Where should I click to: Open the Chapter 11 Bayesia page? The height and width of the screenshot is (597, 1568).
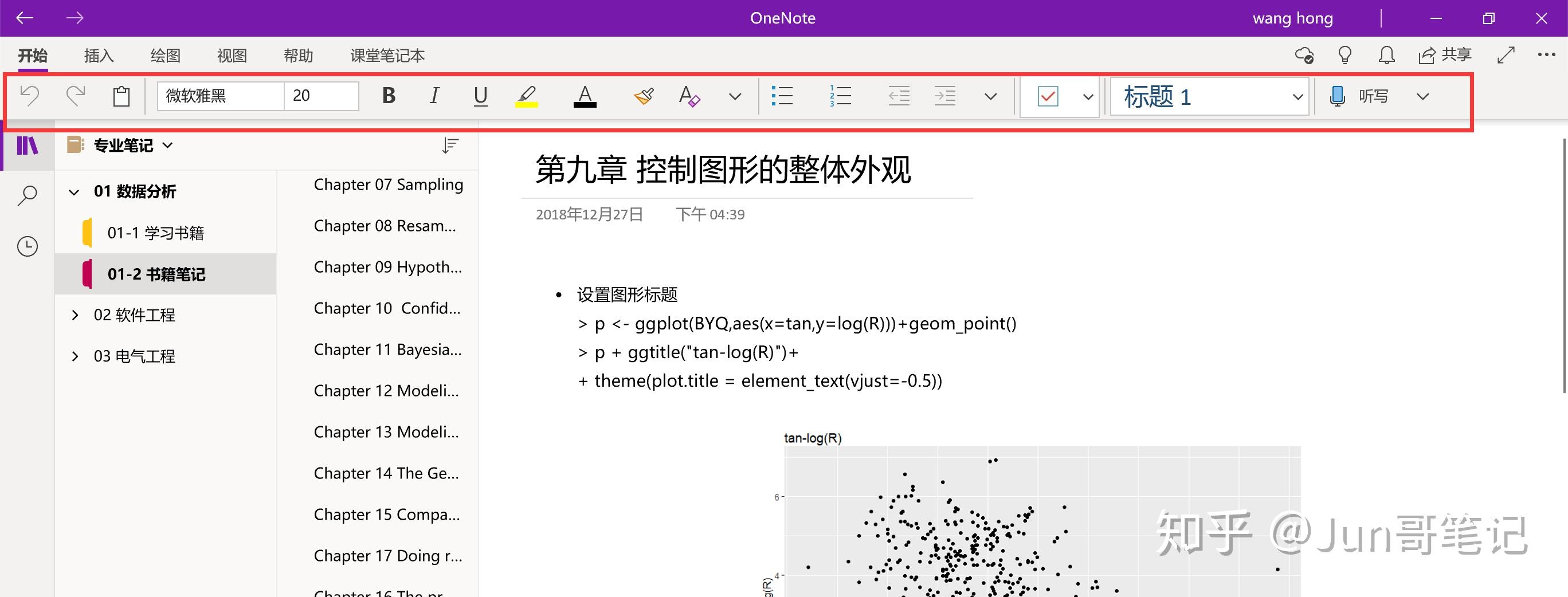(387, 349)
